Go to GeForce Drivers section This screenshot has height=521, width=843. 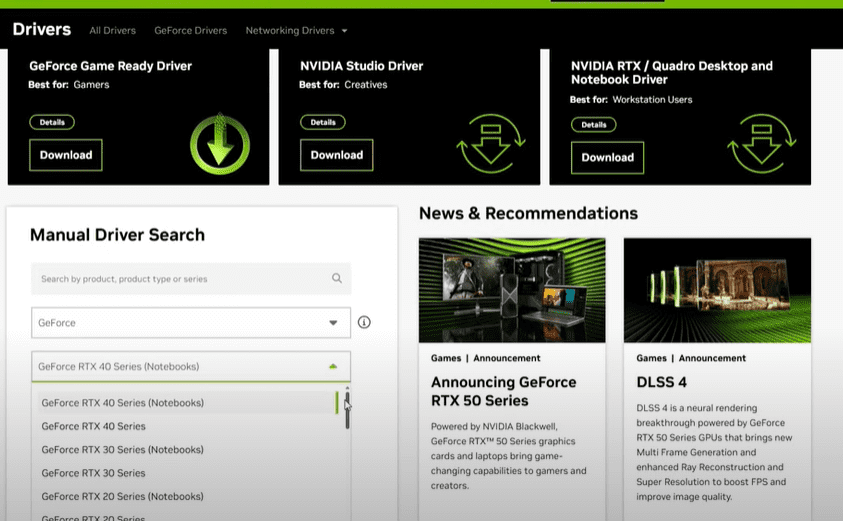click(x=190, y=30)
